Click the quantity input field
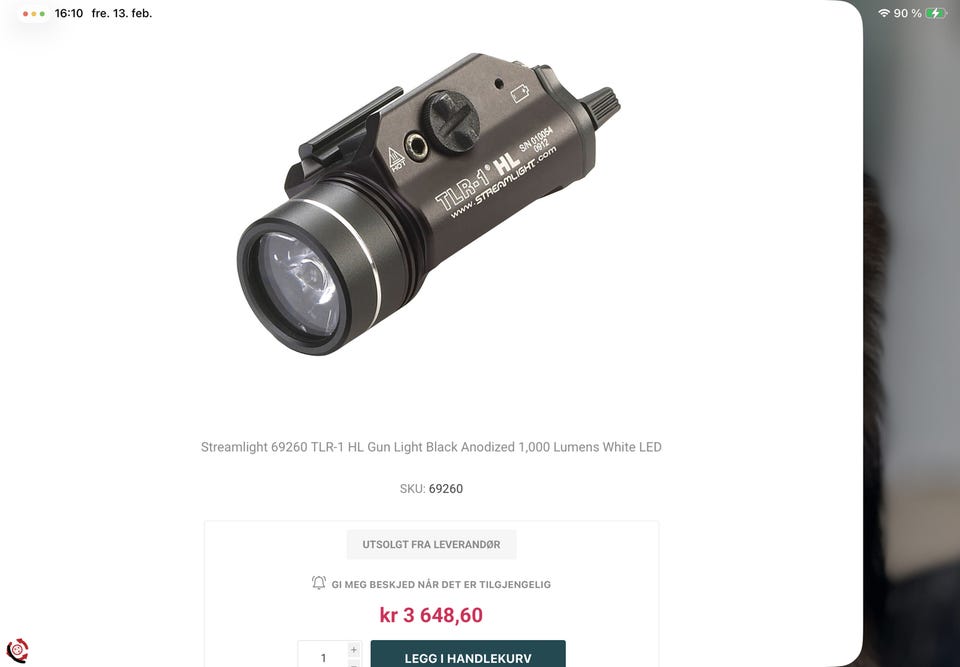 (x=323, y=655)
